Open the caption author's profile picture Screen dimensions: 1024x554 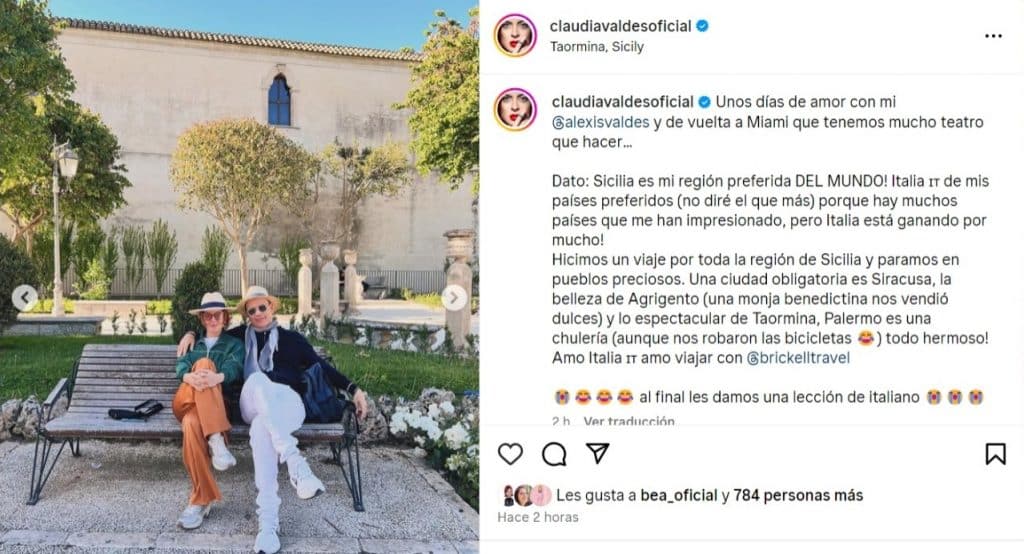[515, 110]
